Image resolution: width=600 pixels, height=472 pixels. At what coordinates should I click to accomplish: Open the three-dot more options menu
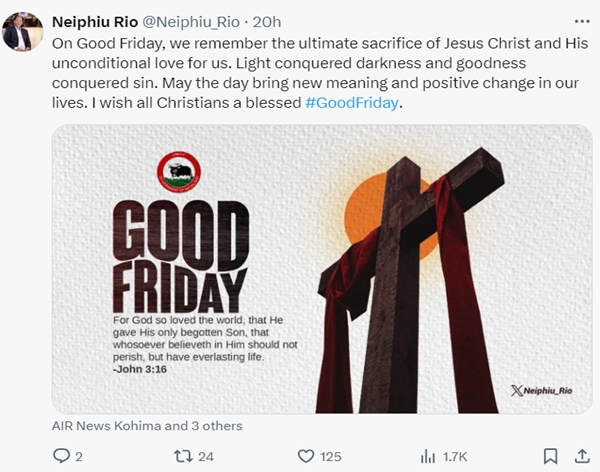(582, 21)
